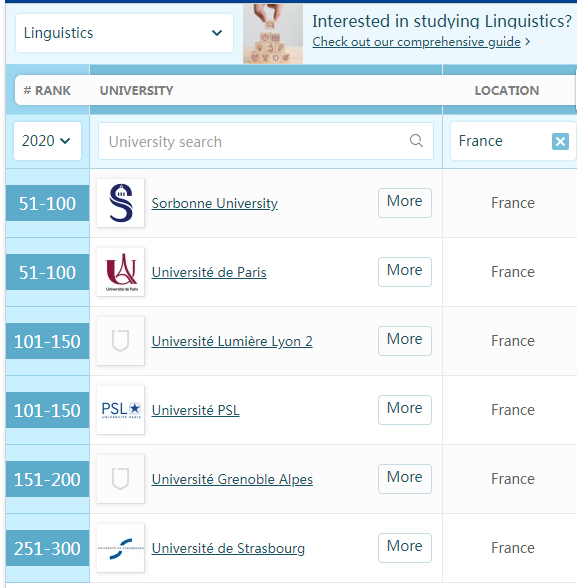Sort by the LOCATION column header
This screenshot has height=588, width=577.
507,90
